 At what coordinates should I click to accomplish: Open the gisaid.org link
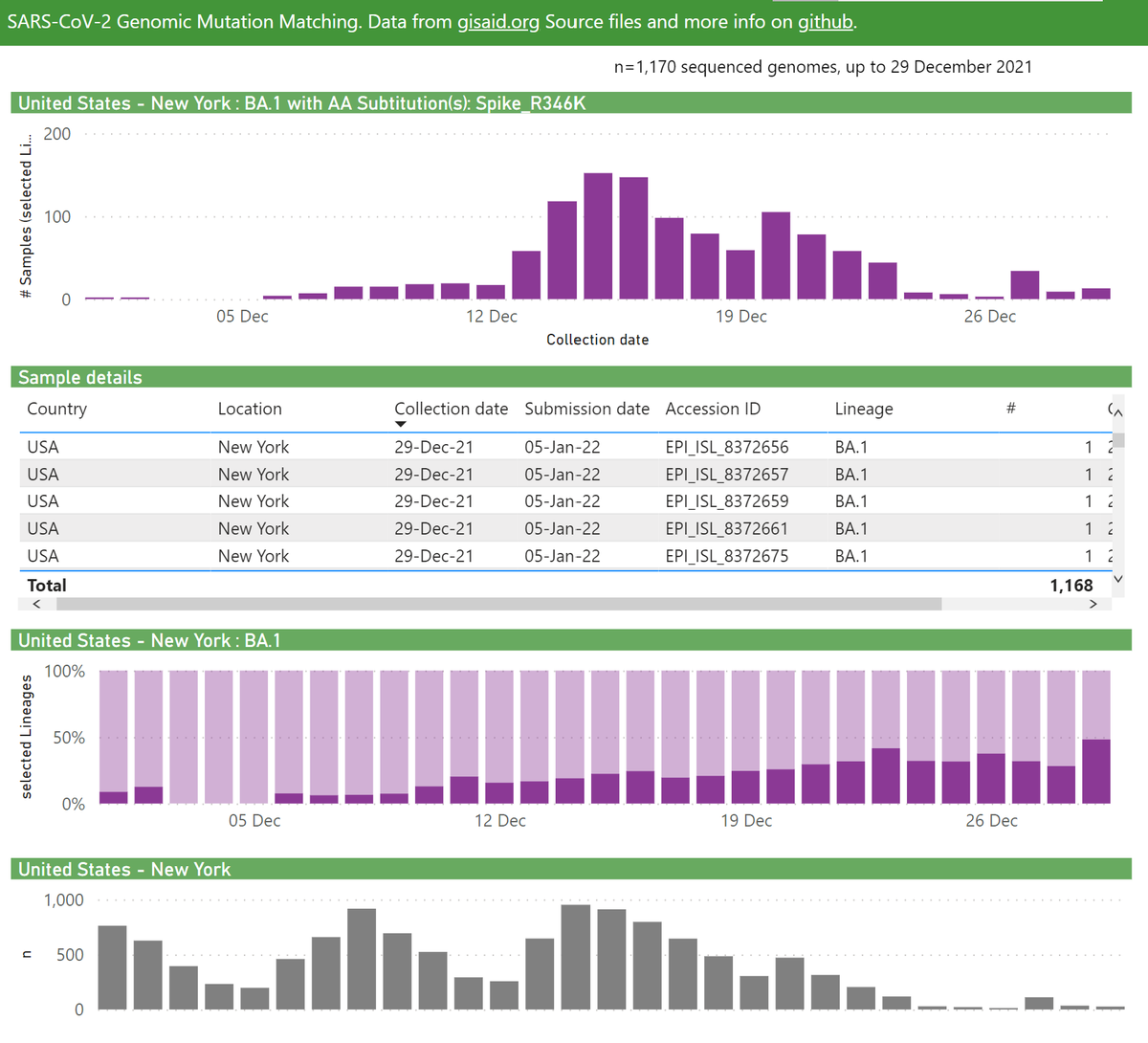(x=498, y=21)
